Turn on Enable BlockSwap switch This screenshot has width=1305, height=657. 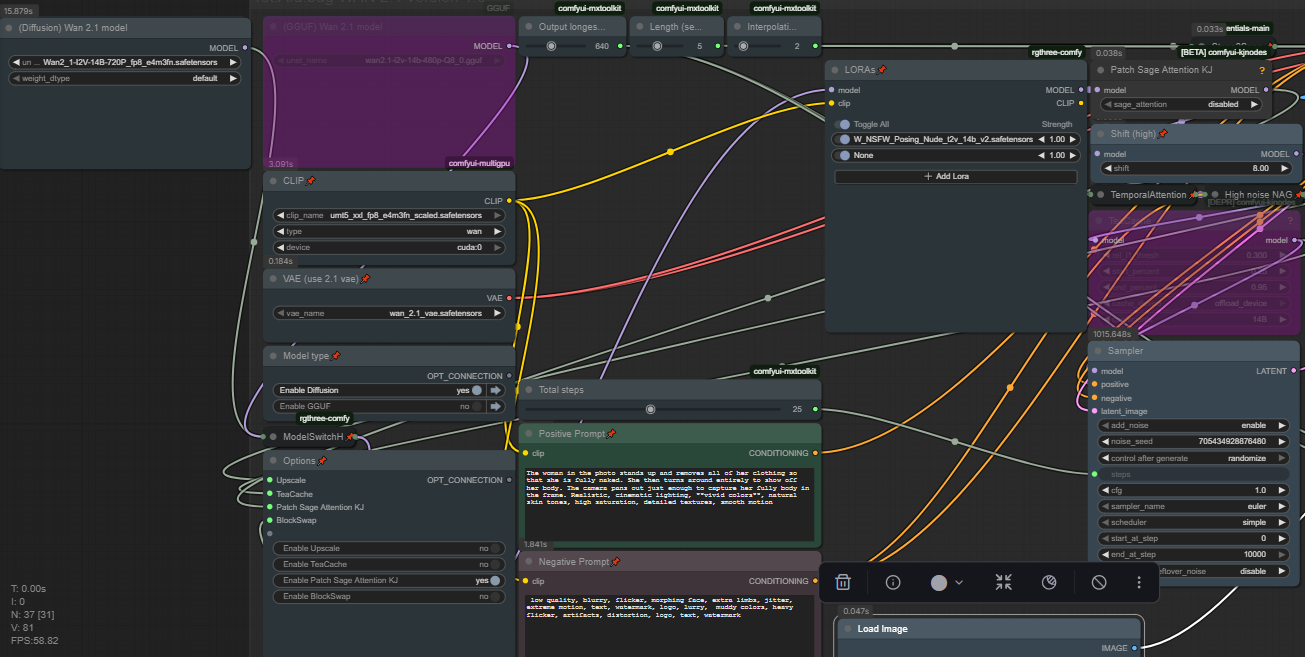pyautogui.click(x=496, y=596)
